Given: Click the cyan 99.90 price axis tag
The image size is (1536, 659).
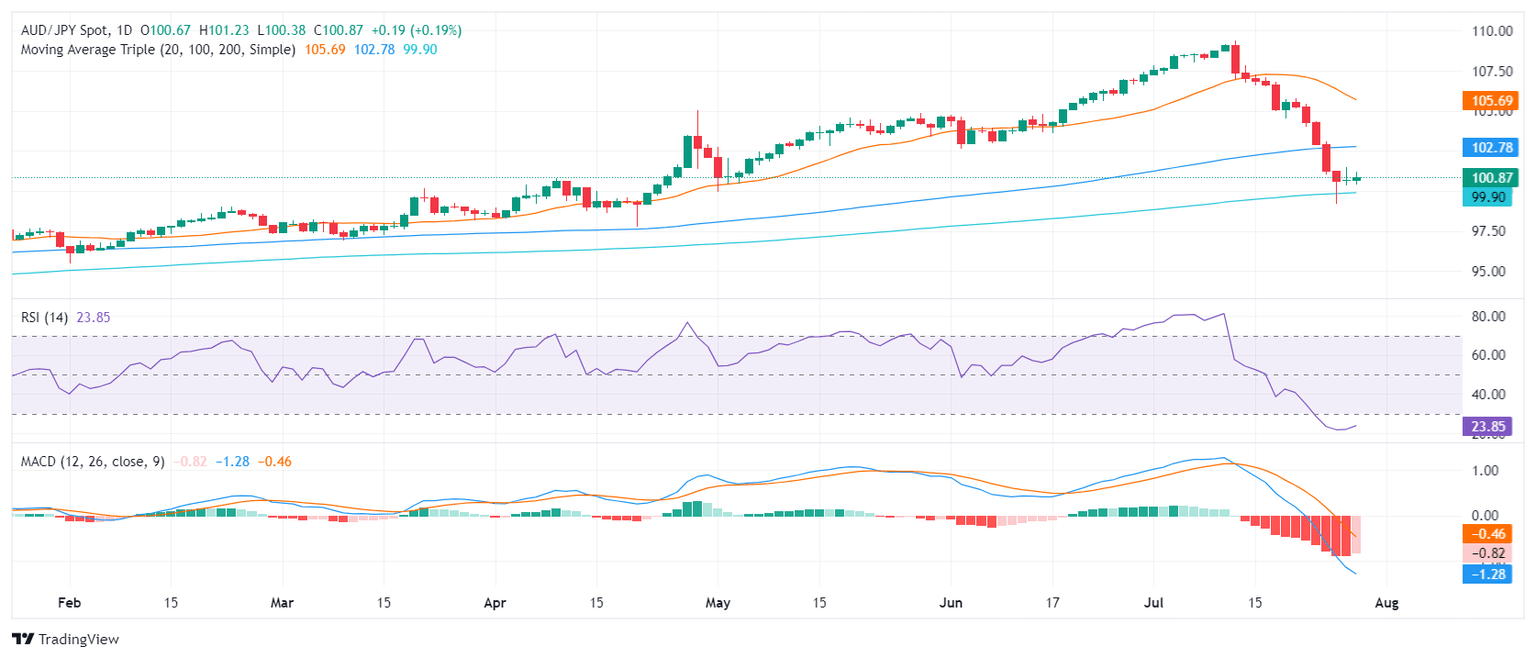Looking at the screenshot, I should click(x=1489, y=198).
